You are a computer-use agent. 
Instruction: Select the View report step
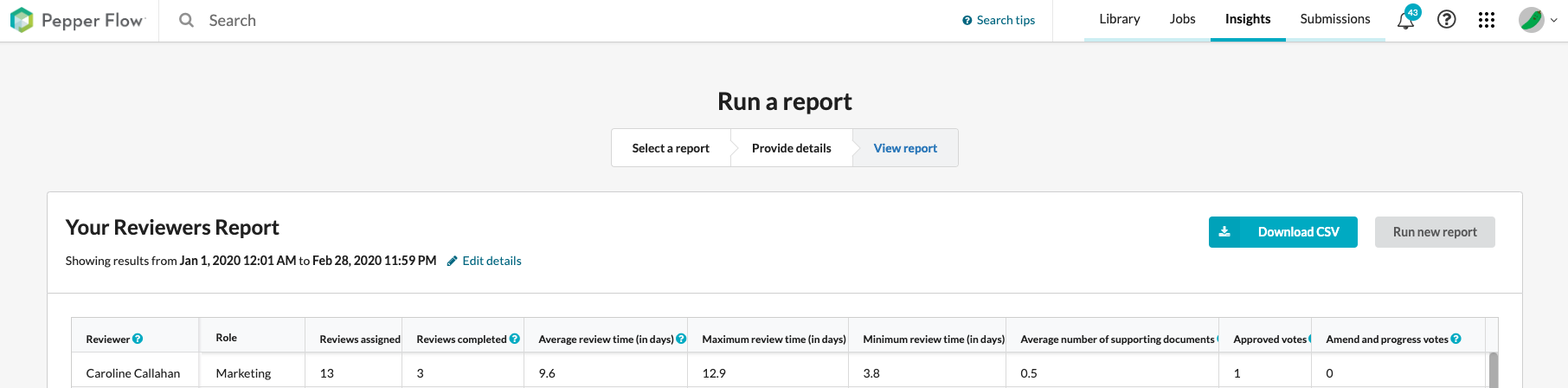(905, 148)
